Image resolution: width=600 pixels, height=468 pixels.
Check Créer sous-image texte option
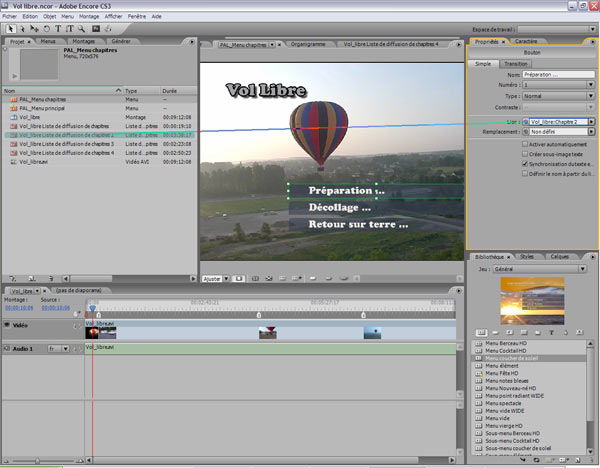pyautogui.click(x=526, y=153)
